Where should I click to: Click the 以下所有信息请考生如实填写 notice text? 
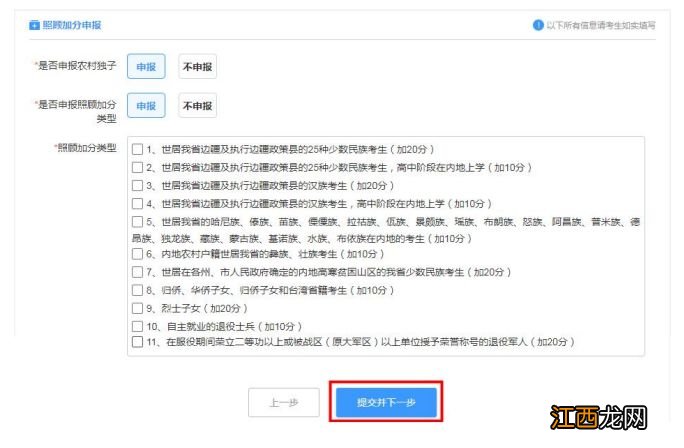click(601, 25)
